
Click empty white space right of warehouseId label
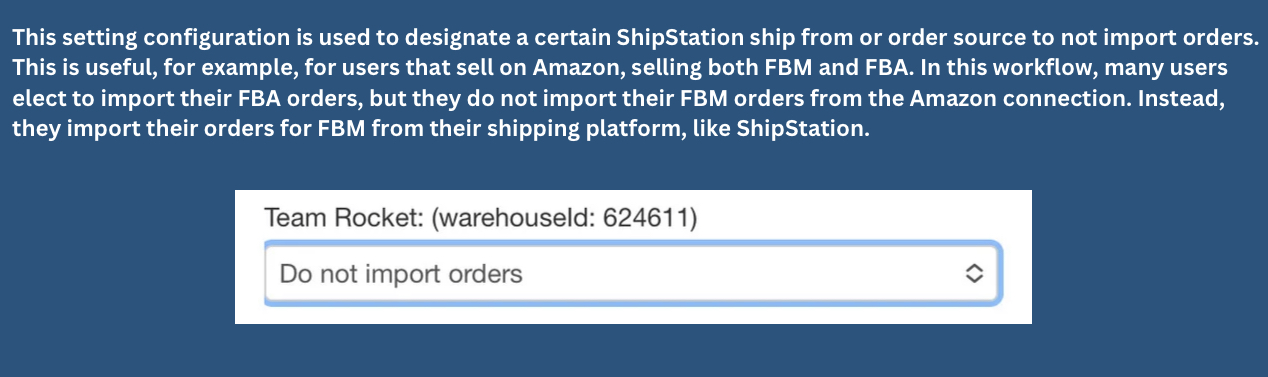[860, 218]
